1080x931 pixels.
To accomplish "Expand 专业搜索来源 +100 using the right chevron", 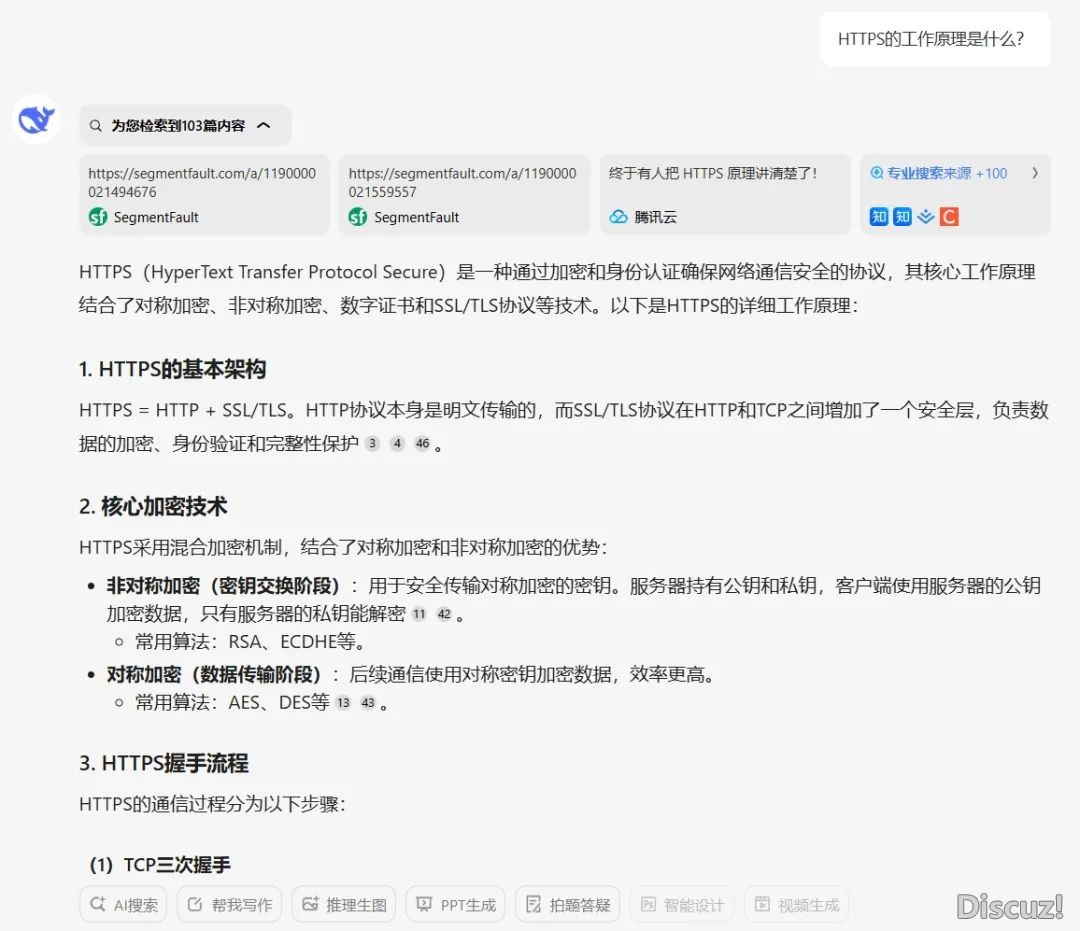I will [x=1035, y=173].
